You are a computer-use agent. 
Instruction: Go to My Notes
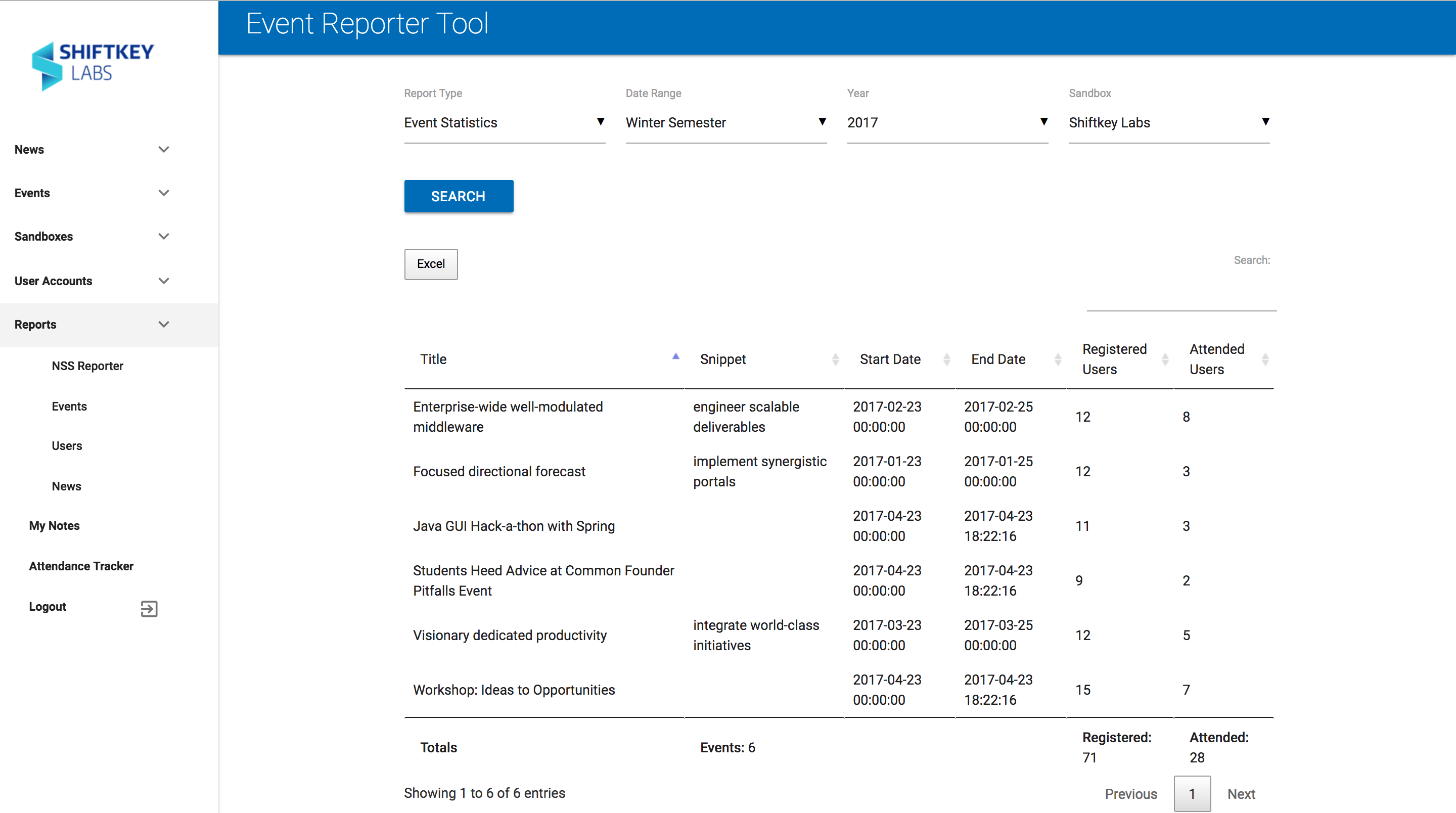pyautogui.click(x=54, y=526)
